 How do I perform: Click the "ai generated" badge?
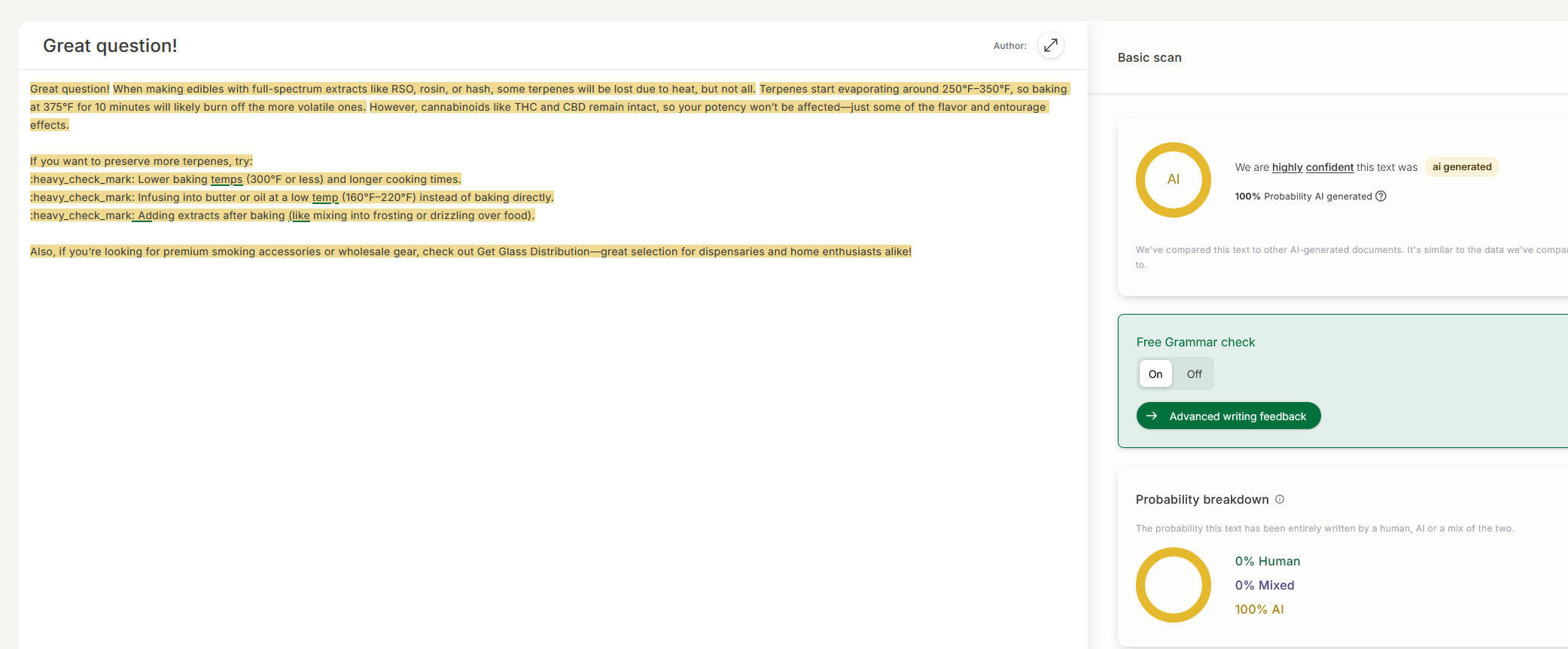coord(1461,167)
